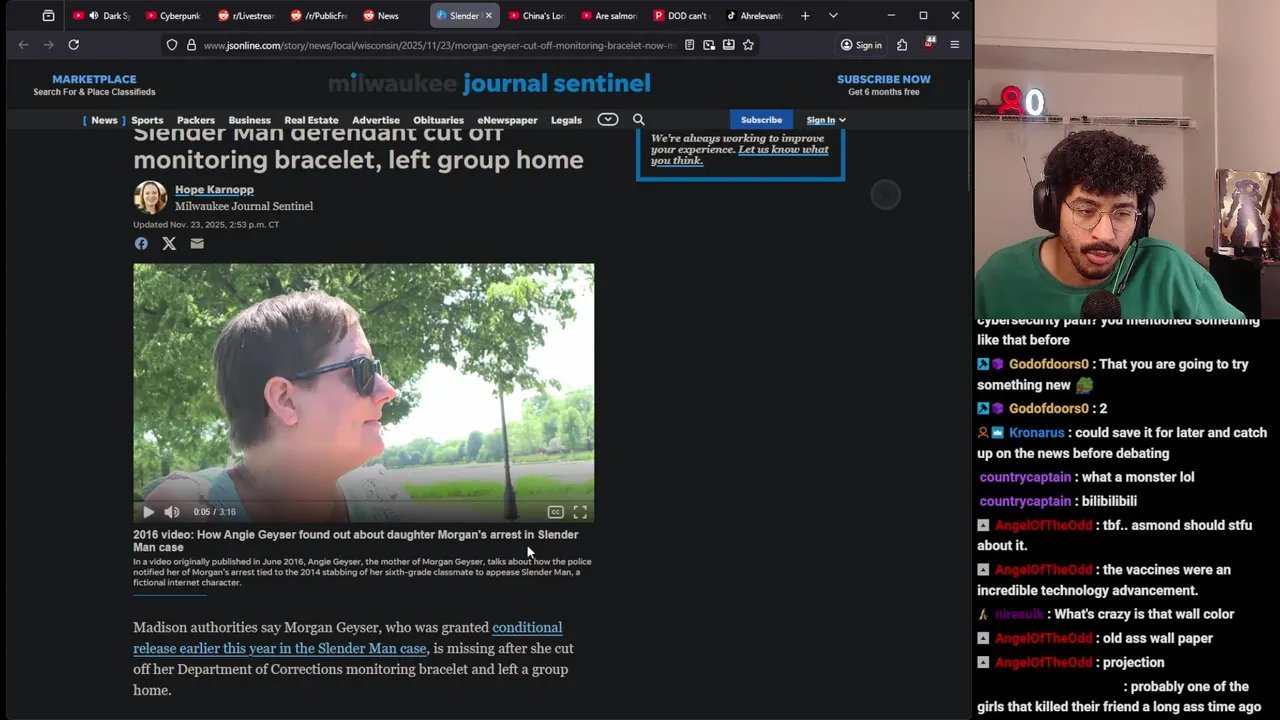Switch to the r/Livestream Reddit tab
Image resolution: width=1280 pixels, height=720 pixels.
pos(245,16)
